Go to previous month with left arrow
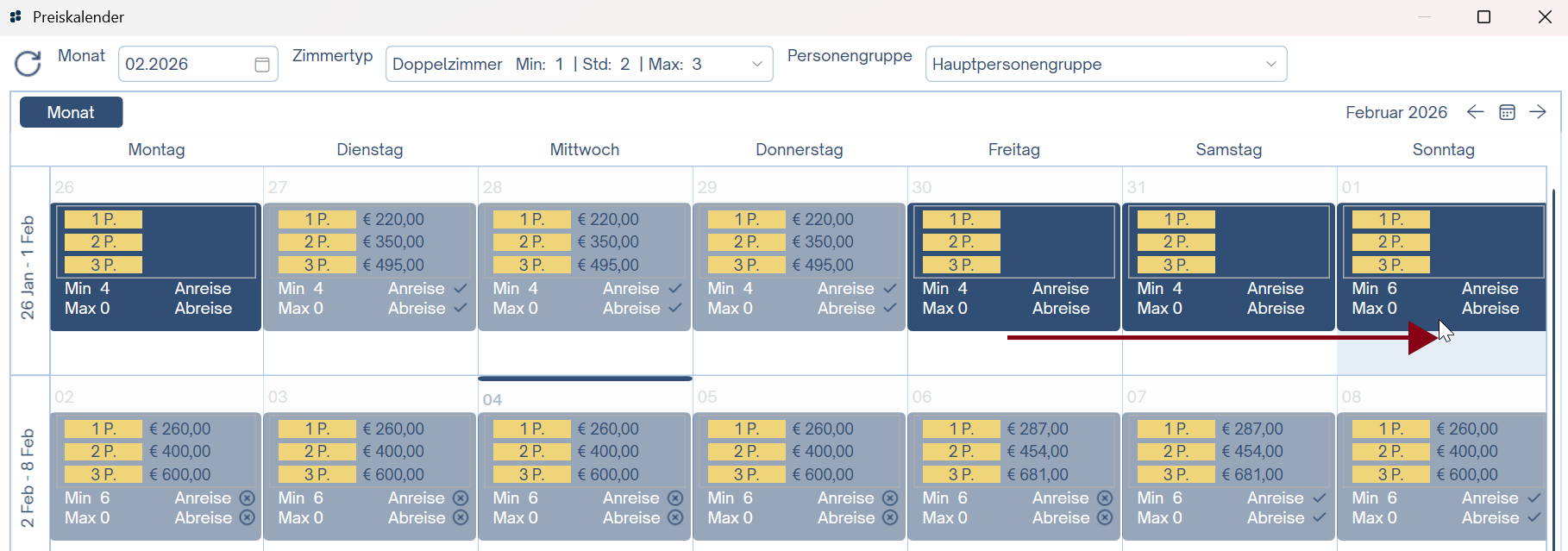1568x551 pixels. pyautogui.click(x=1475, y=112)
